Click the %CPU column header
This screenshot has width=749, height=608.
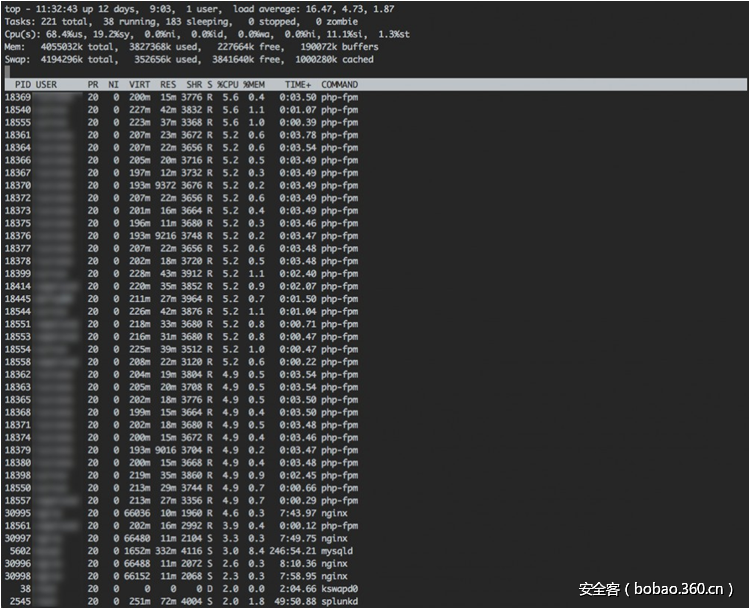(x=228, y=85)
